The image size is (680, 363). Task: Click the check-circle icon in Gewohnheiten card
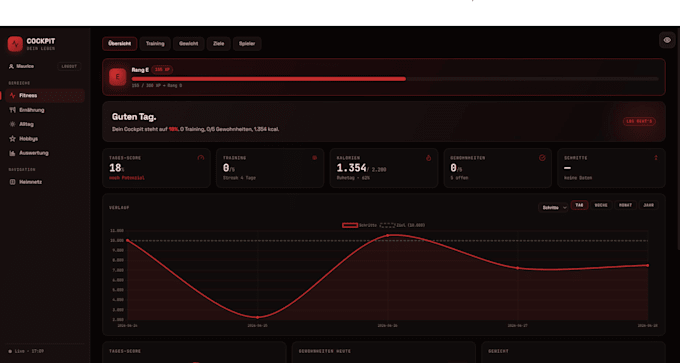click(542, 158)
